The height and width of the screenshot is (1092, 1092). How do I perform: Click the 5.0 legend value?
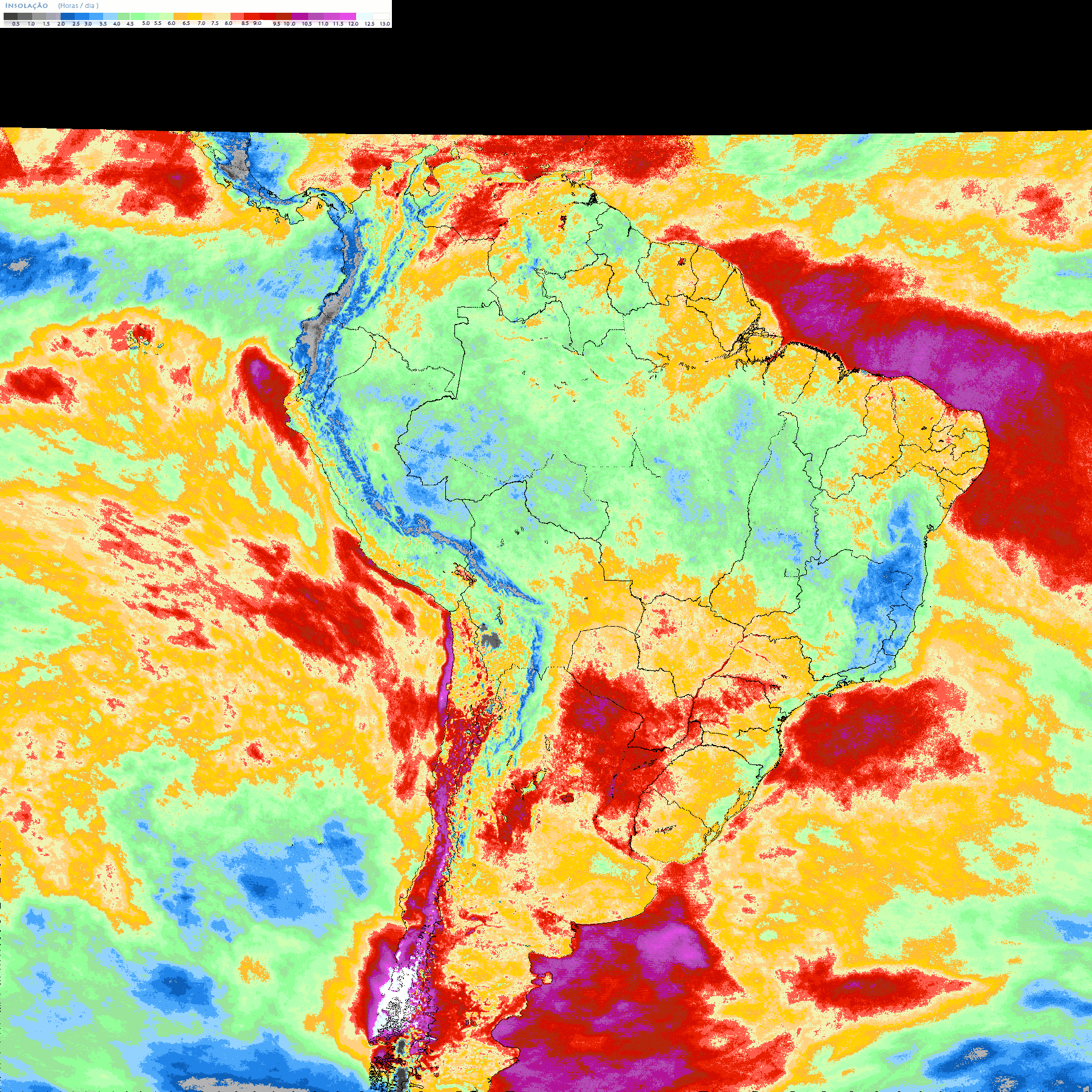(x=146, y=23)
